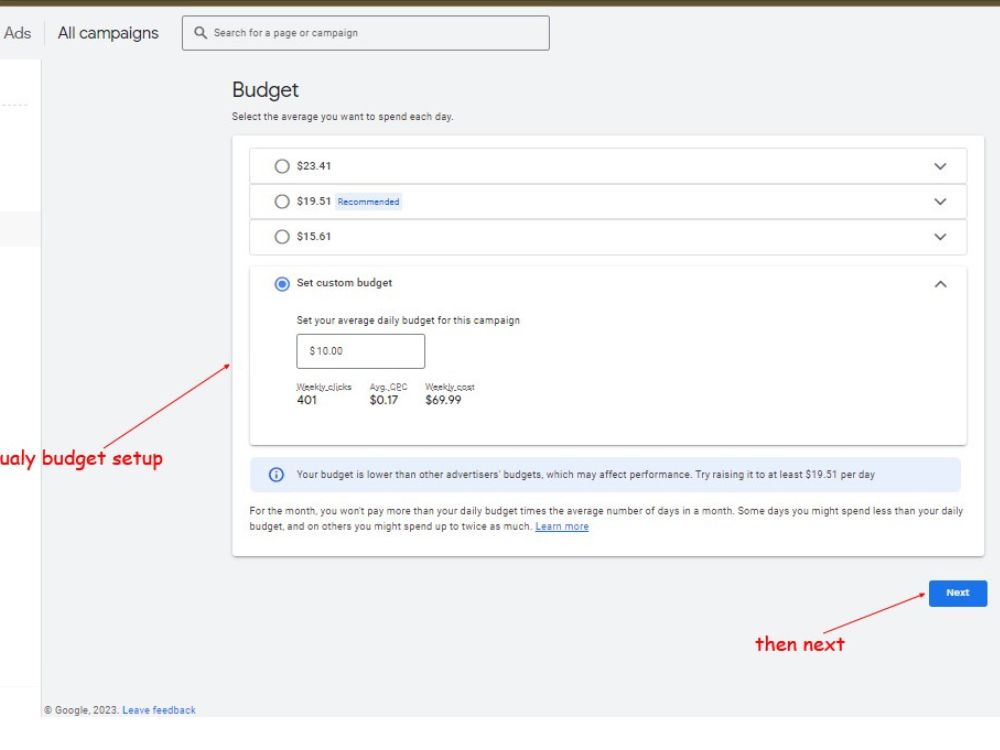Click 'Select the average you want to spend' text

click(342, 117)
